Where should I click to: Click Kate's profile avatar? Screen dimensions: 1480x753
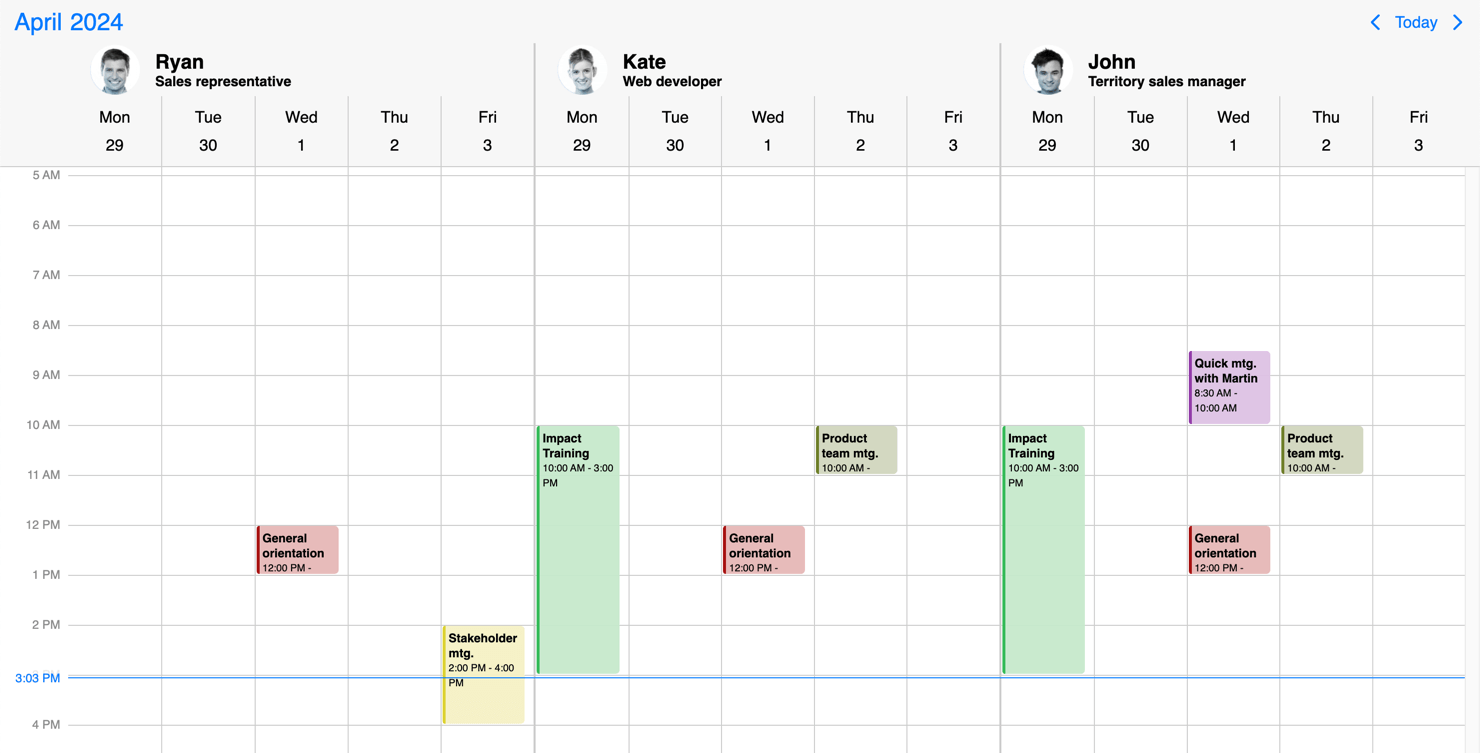(583, 70)
